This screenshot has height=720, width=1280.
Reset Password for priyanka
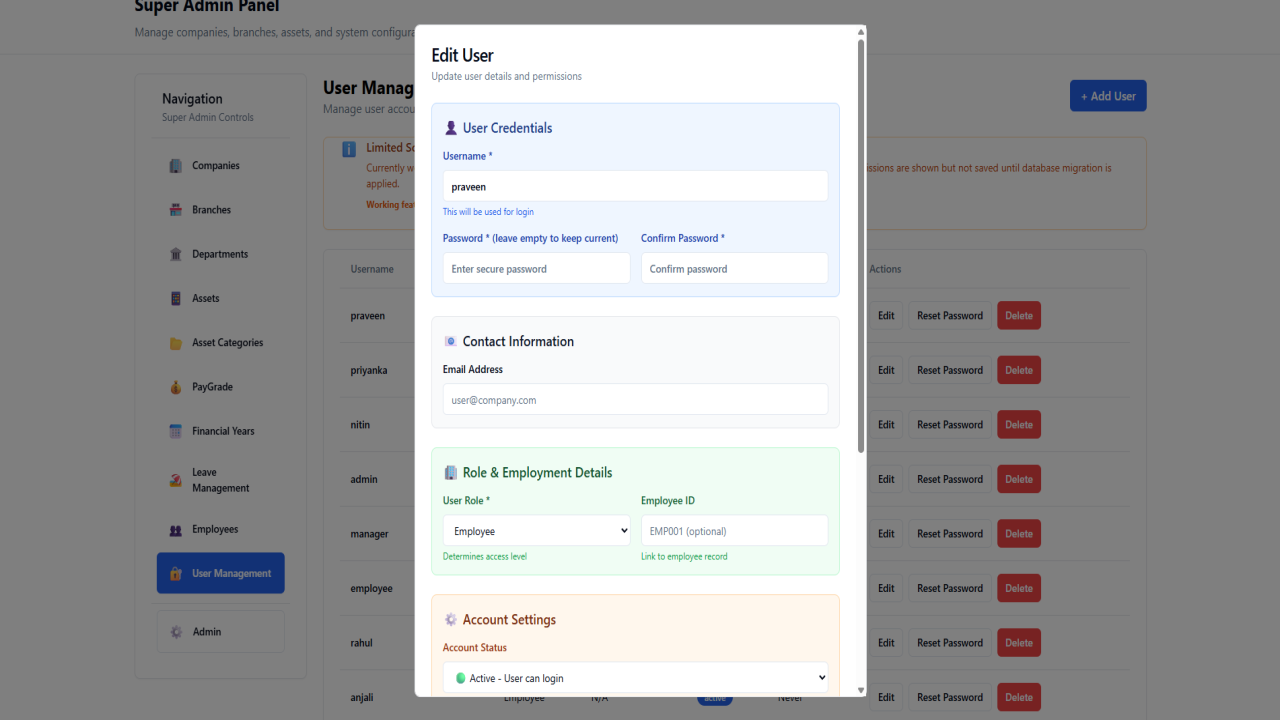(x=950, y=370)
